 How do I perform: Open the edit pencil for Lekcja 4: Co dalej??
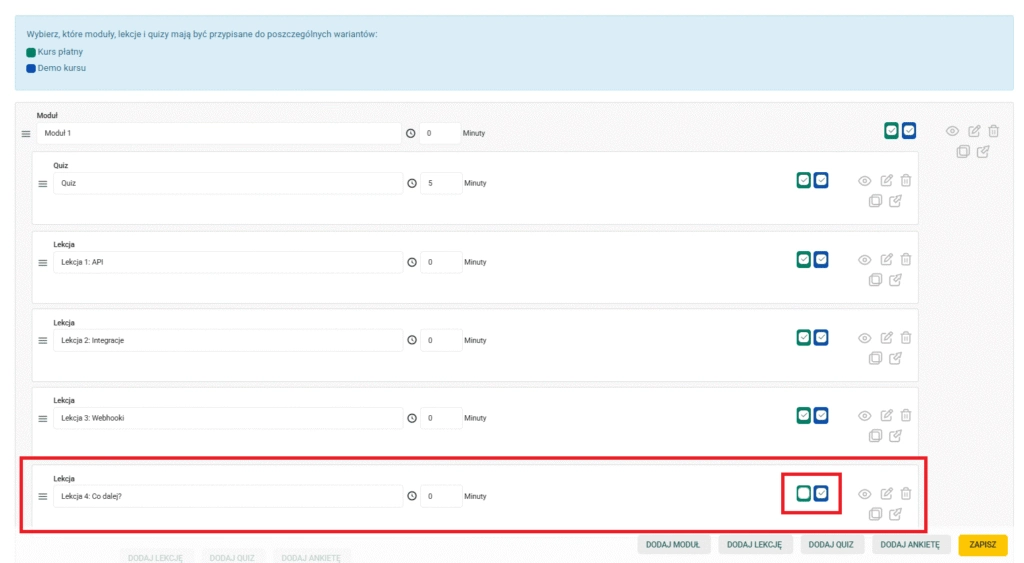(886, 493)
